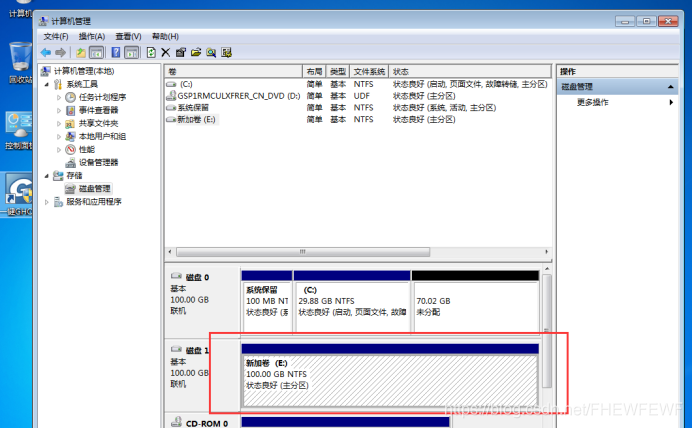The width and height of the screenshot is (693, 428).
Task: Click the Up one level folder icon
Action: (80, 53)
